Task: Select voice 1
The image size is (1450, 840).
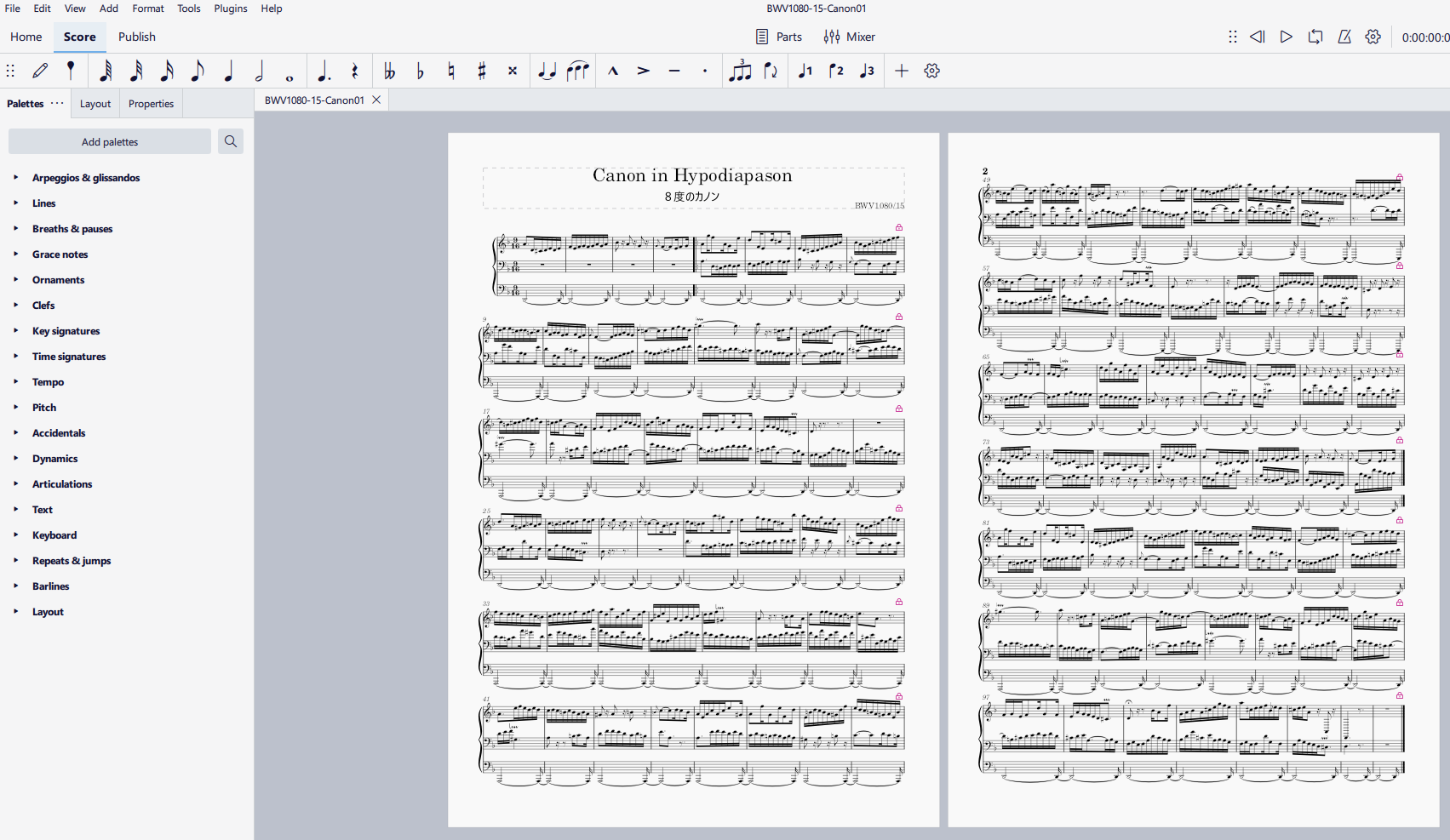Action: coord(805,71)
